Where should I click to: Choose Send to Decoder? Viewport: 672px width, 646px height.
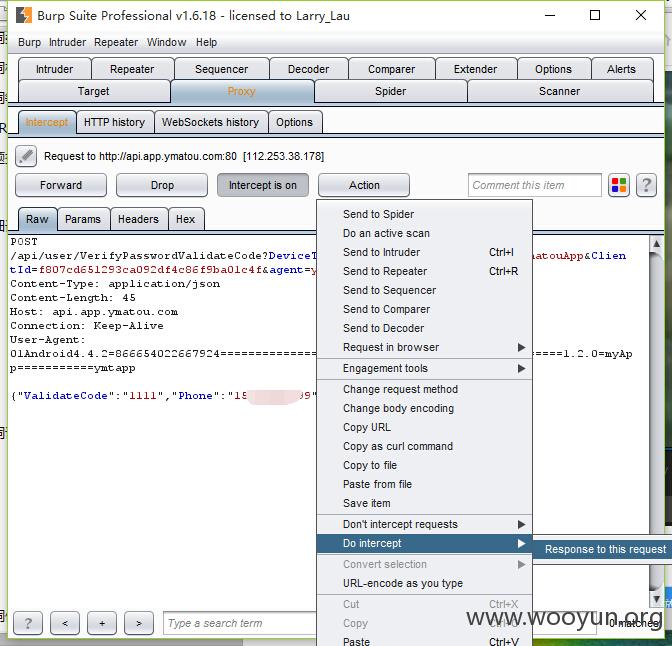point(424,328)
